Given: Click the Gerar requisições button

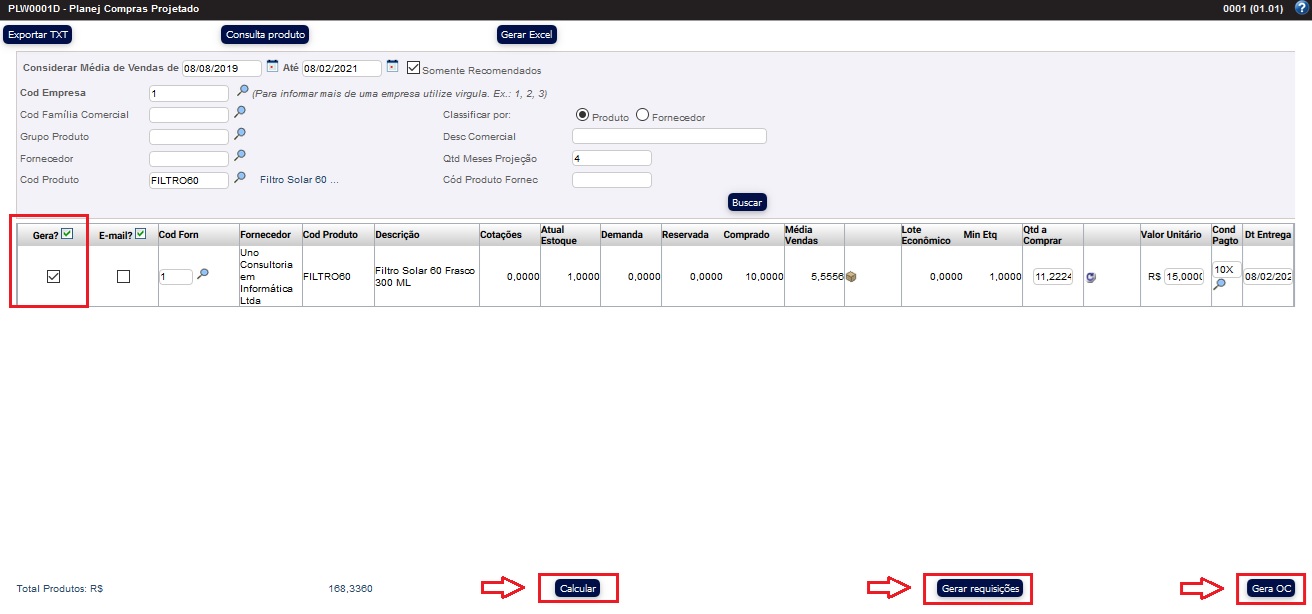Looking at the screenshot, I should [x=977, y=589].
